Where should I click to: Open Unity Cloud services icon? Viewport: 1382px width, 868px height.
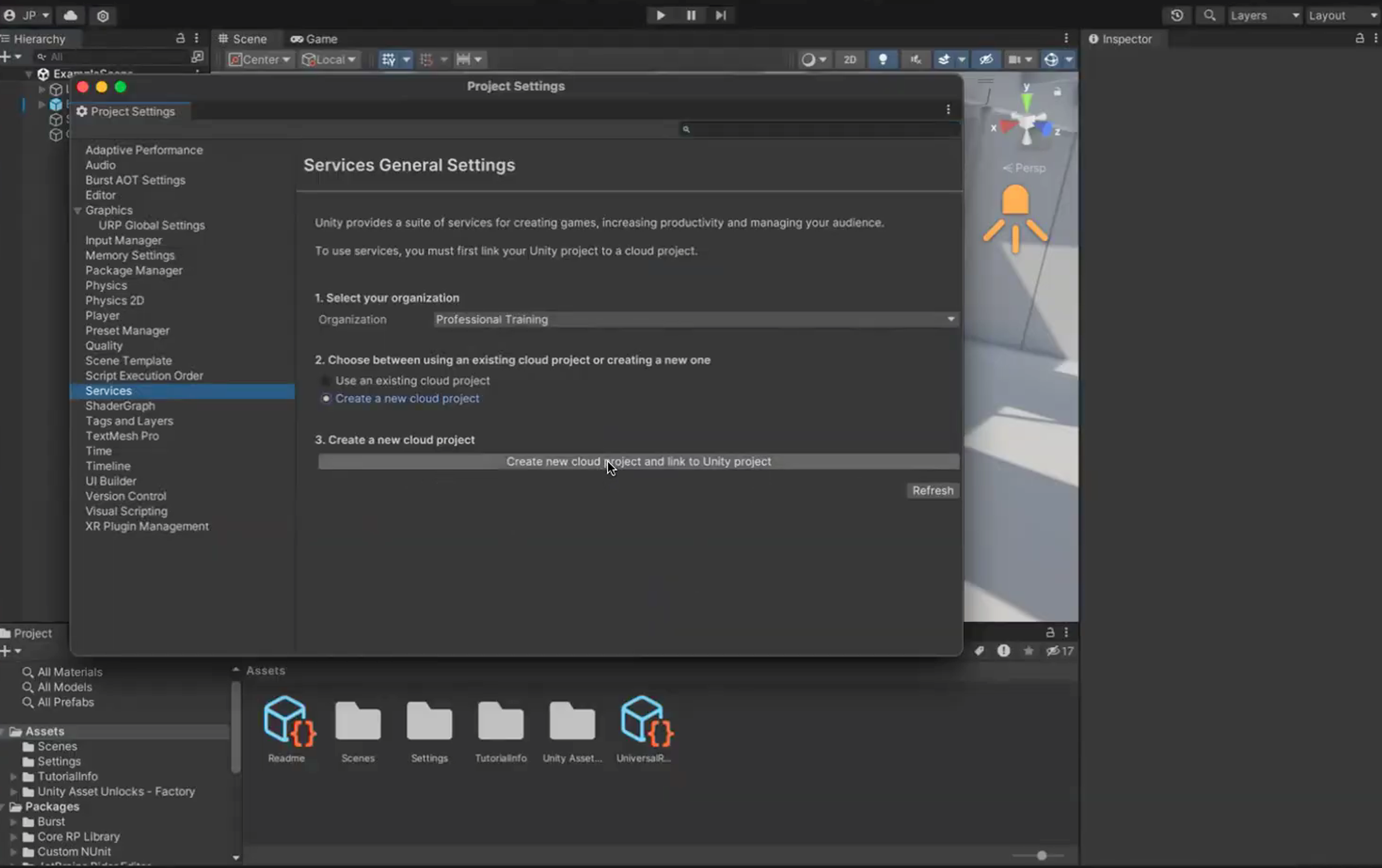(x=71, y=16)
